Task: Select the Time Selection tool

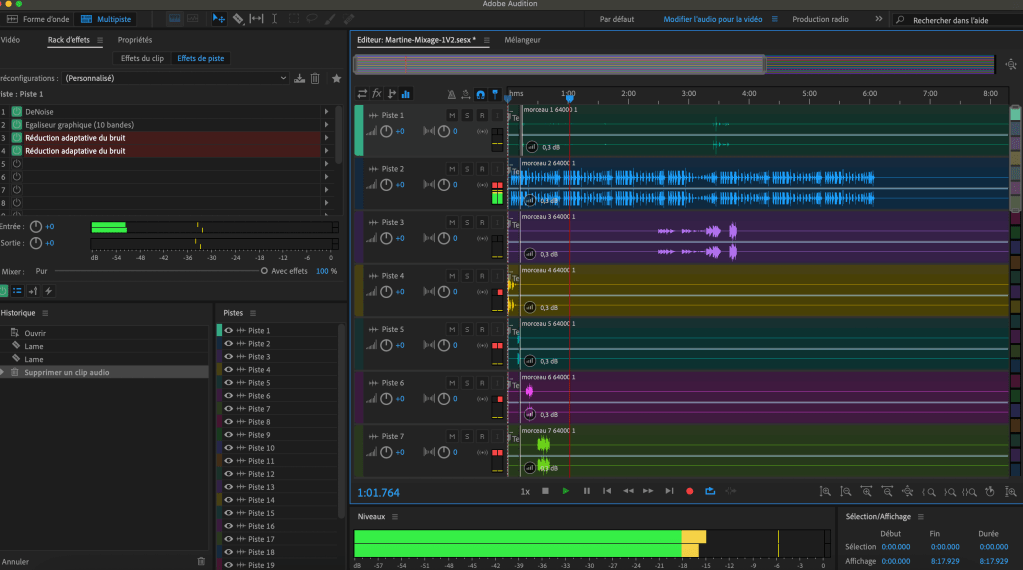Action: 275,19
